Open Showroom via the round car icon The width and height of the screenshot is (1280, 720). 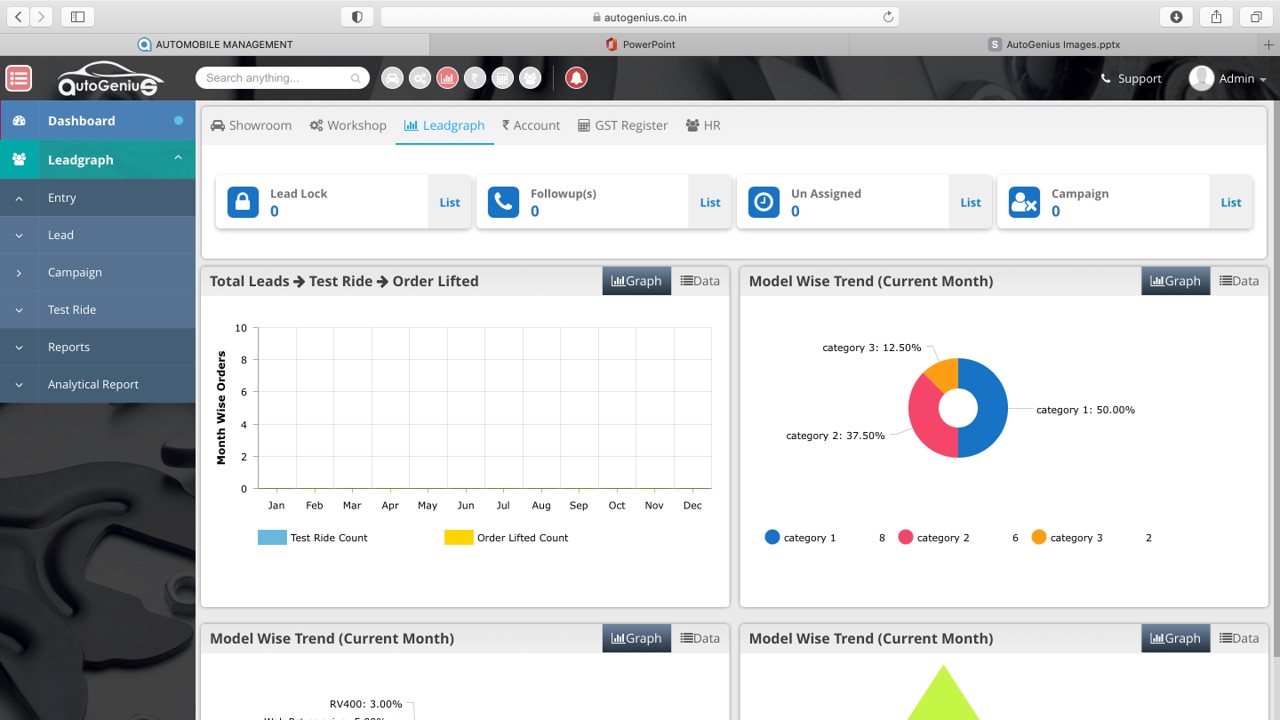393,78
